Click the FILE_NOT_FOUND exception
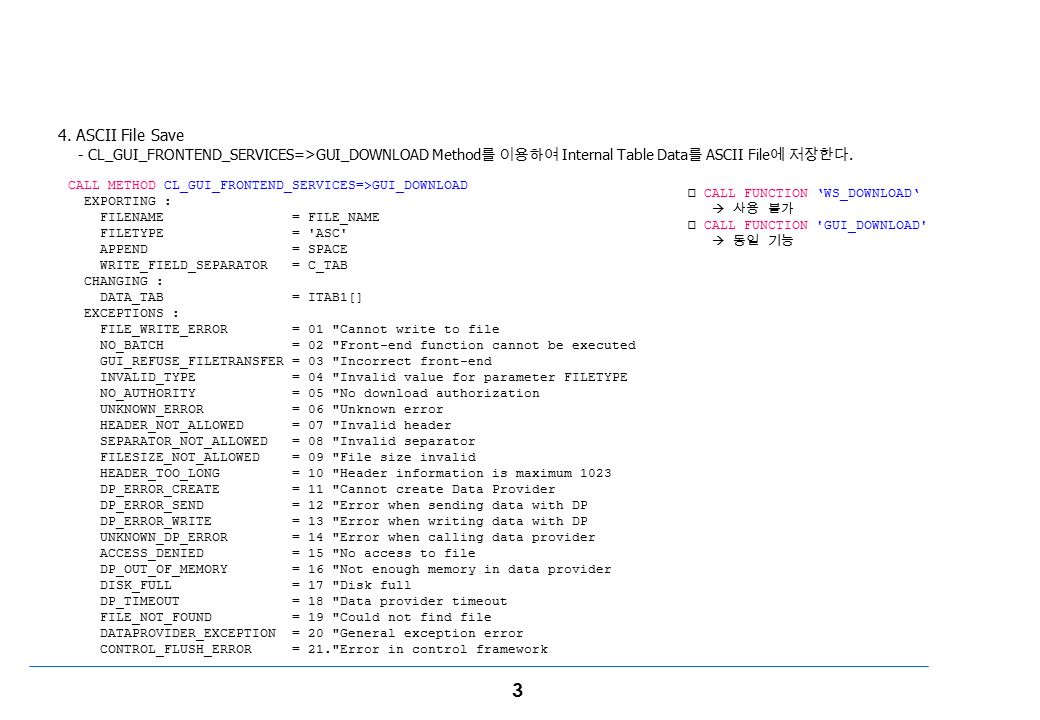 [x=156, y=617]
